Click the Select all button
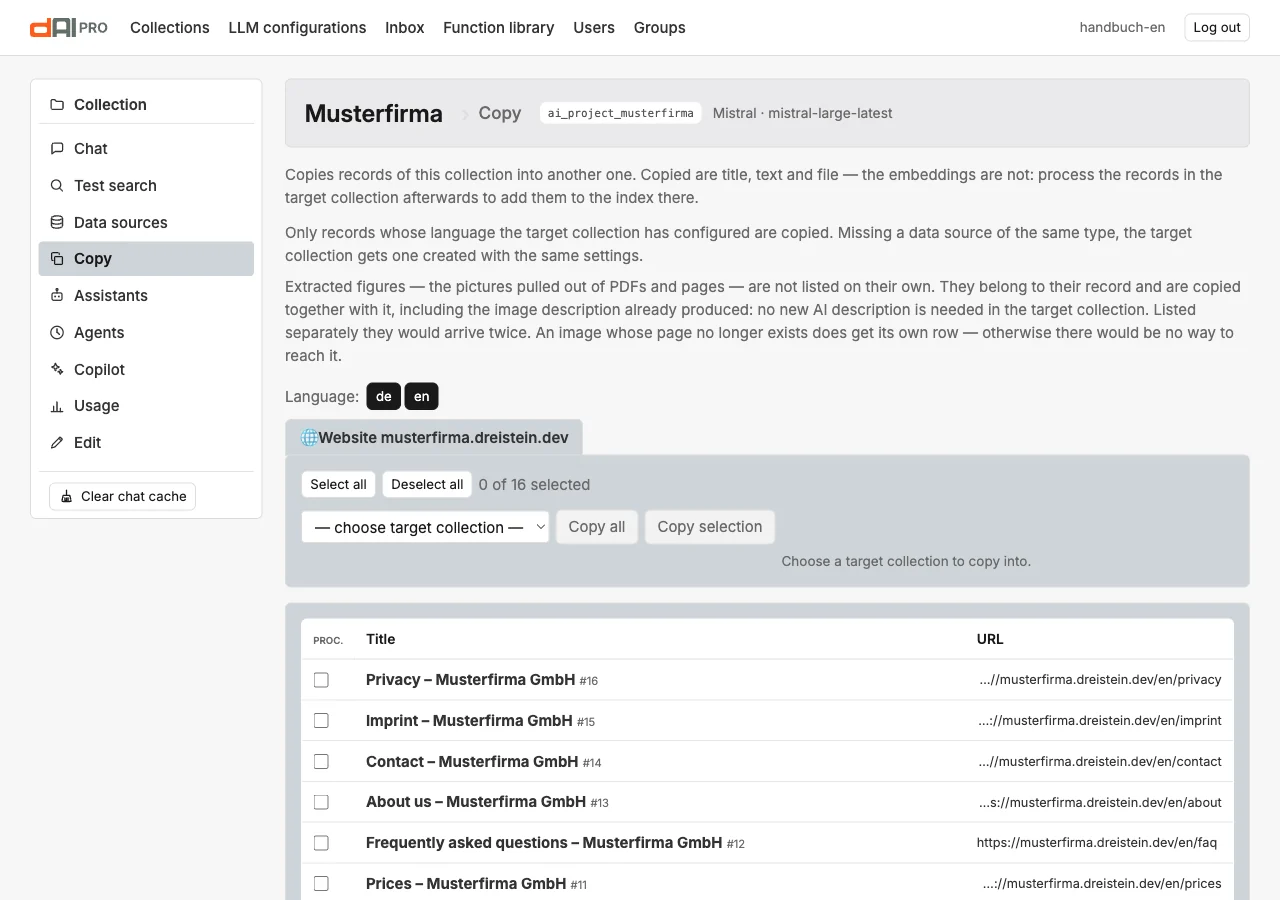Viewport: 1280px width, 900px height. [338, 485]
